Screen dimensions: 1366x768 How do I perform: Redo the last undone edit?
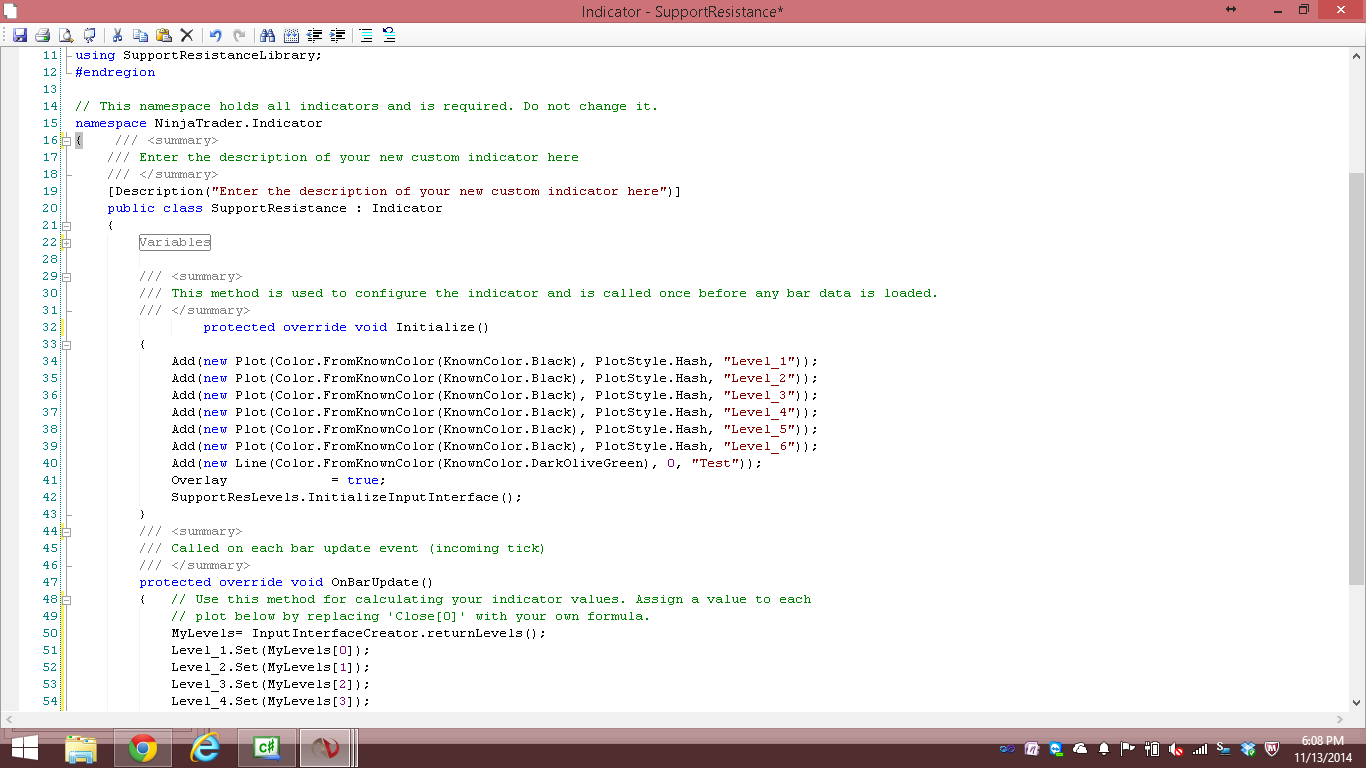click(239, 35)
